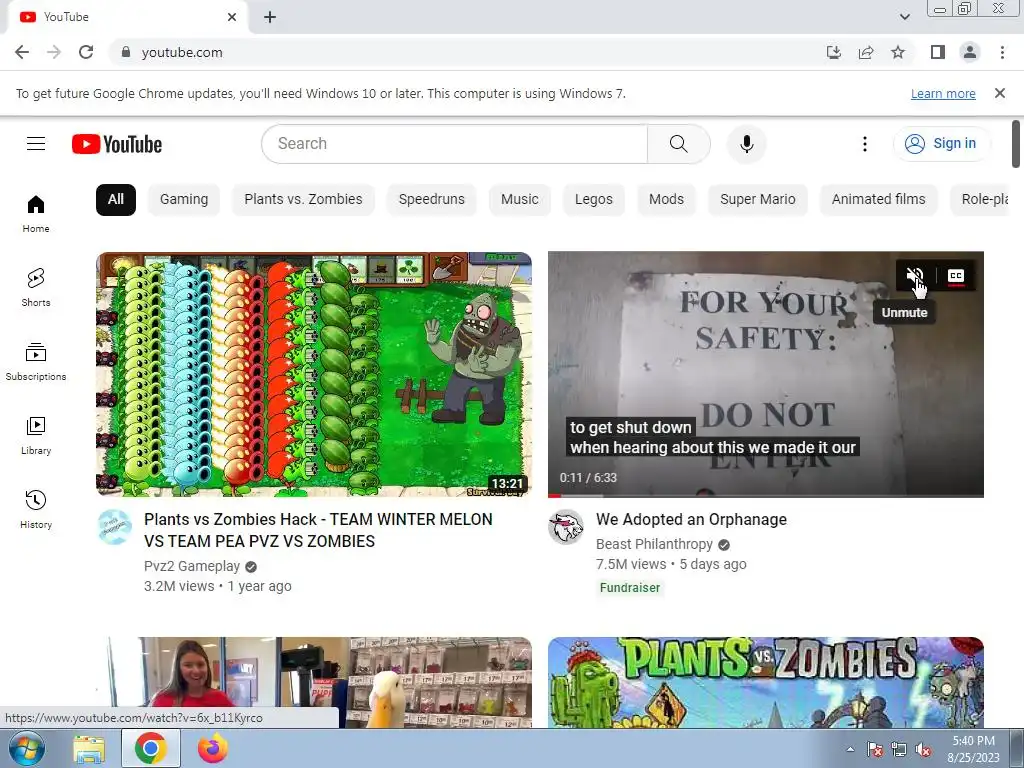1024x768 pixels.
Task: Reload the YouTube page
Action: click(x=86, y=52)
